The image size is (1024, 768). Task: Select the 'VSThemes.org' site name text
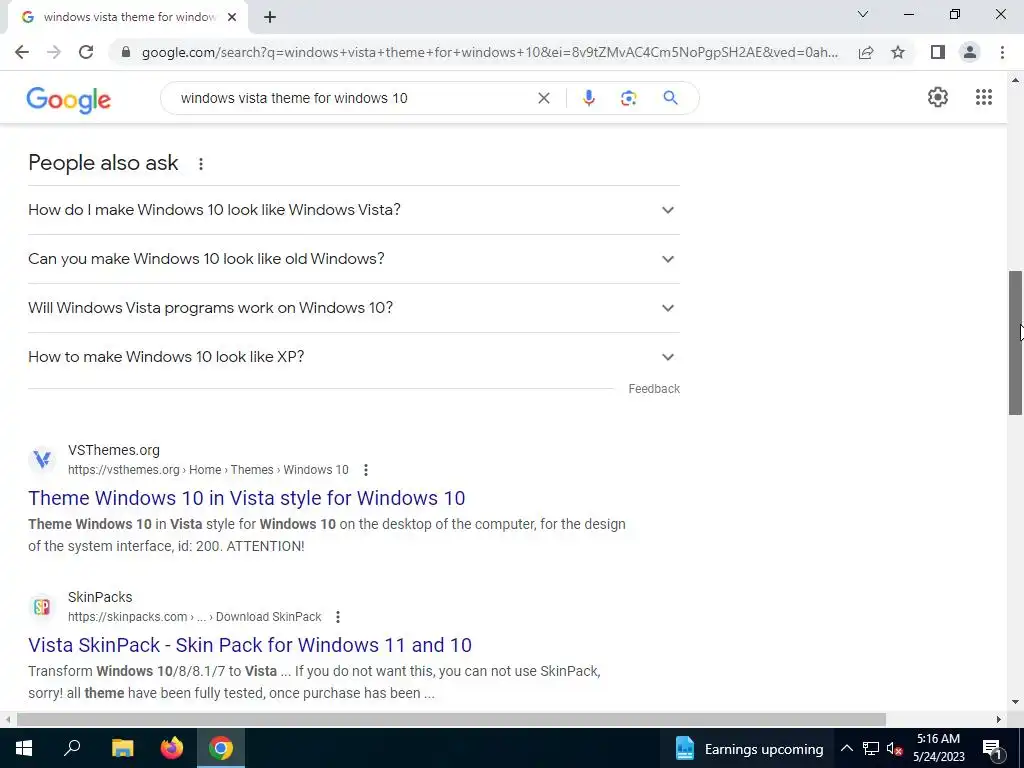tap(114, 450)
